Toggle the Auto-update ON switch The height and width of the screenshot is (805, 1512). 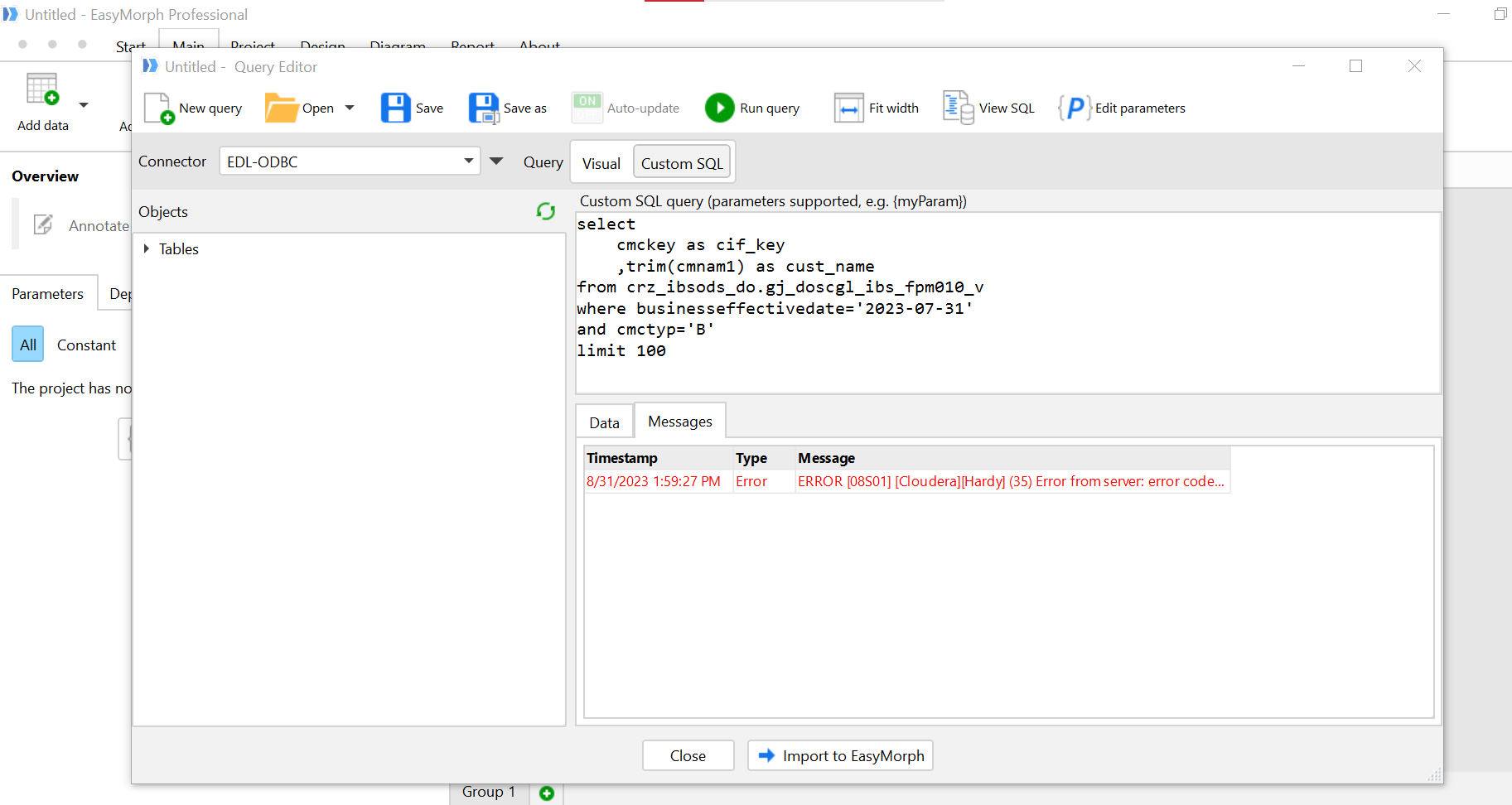[587, 108]
